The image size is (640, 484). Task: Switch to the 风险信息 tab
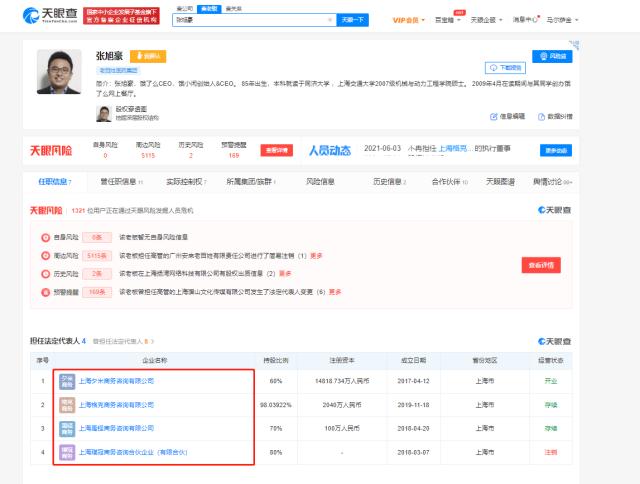(x=320, y=182)
